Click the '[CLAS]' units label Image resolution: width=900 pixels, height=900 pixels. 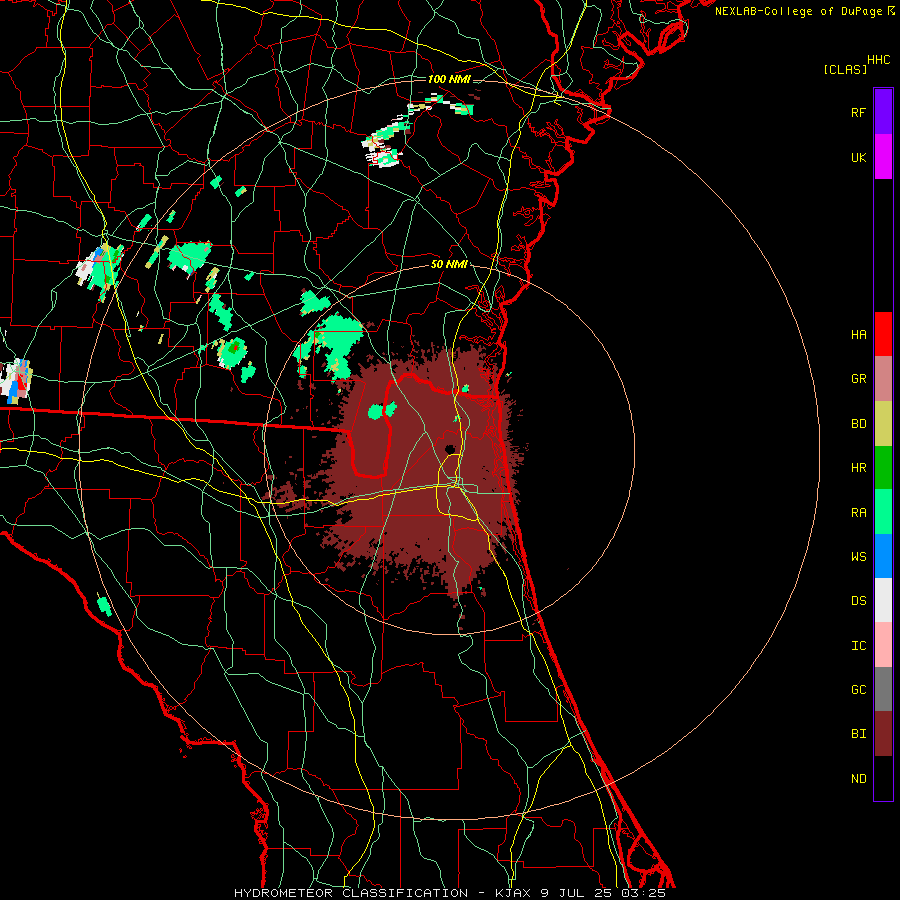pyautogui.click(x=845, y=70)
